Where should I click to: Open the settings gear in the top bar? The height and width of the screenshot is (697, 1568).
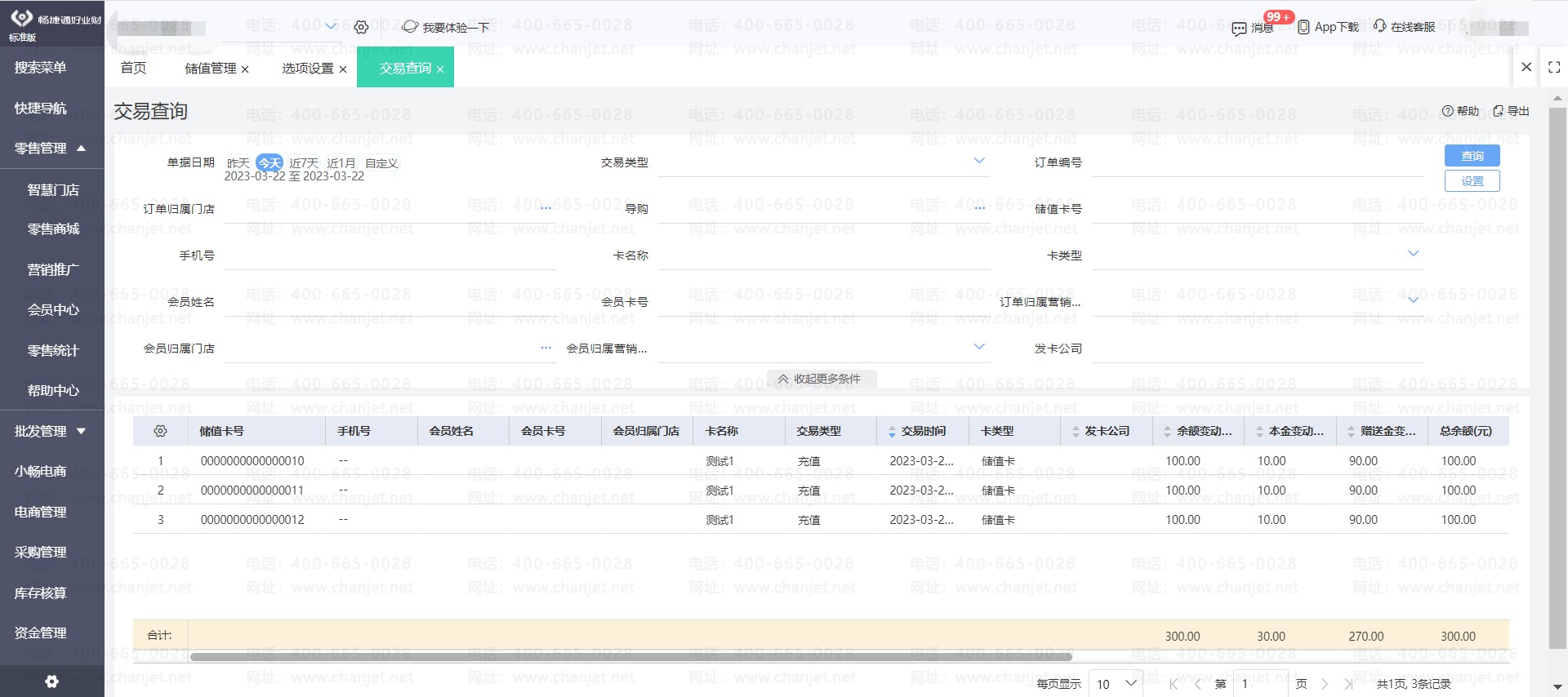(x=361, y=28)
